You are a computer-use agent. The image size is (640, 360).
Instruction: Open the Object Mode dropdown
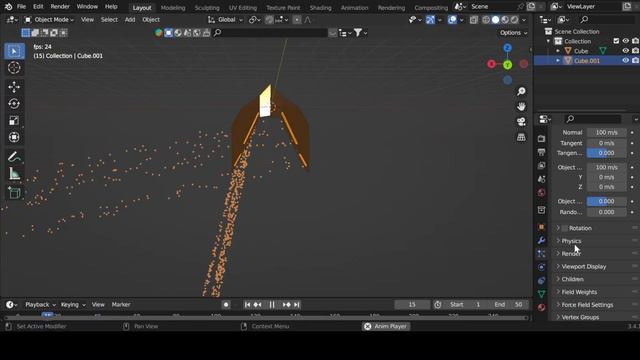pyautogui.click(x=49, y=20)
